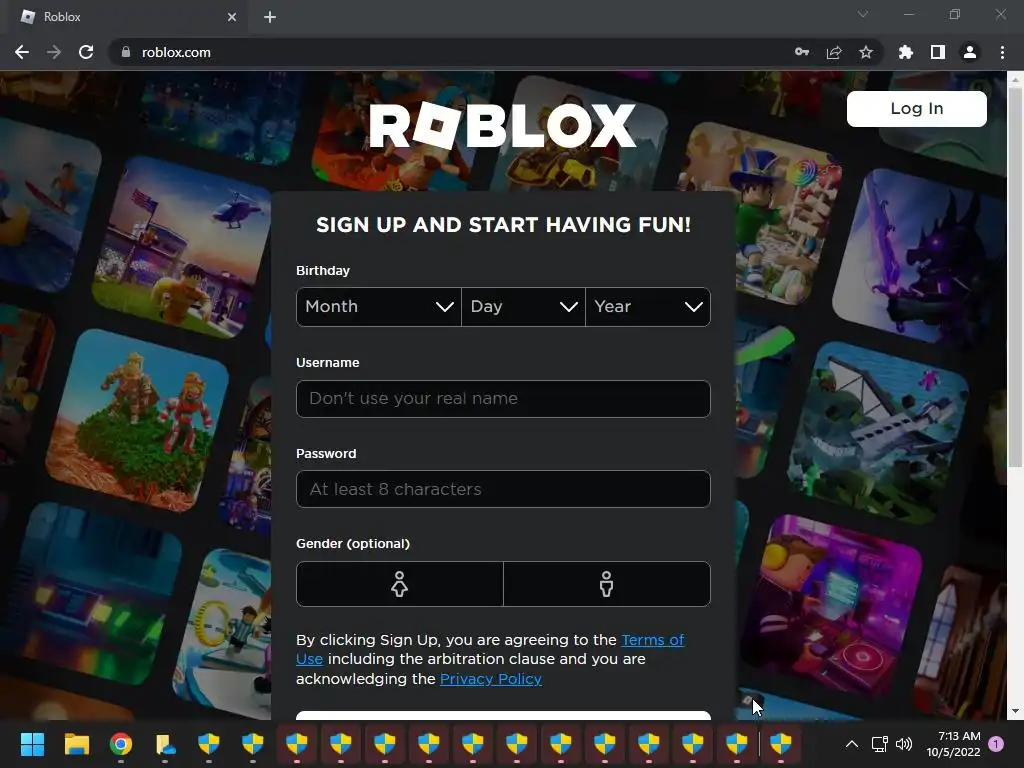Open a new browser tab

(x=270, y=17)
